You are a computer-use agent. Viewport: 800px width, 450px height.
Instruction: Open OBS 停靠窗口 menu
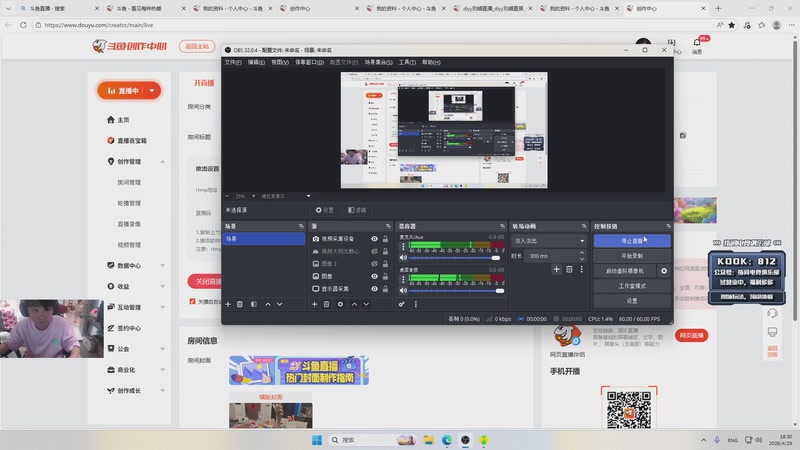click(x=309, y=62)
